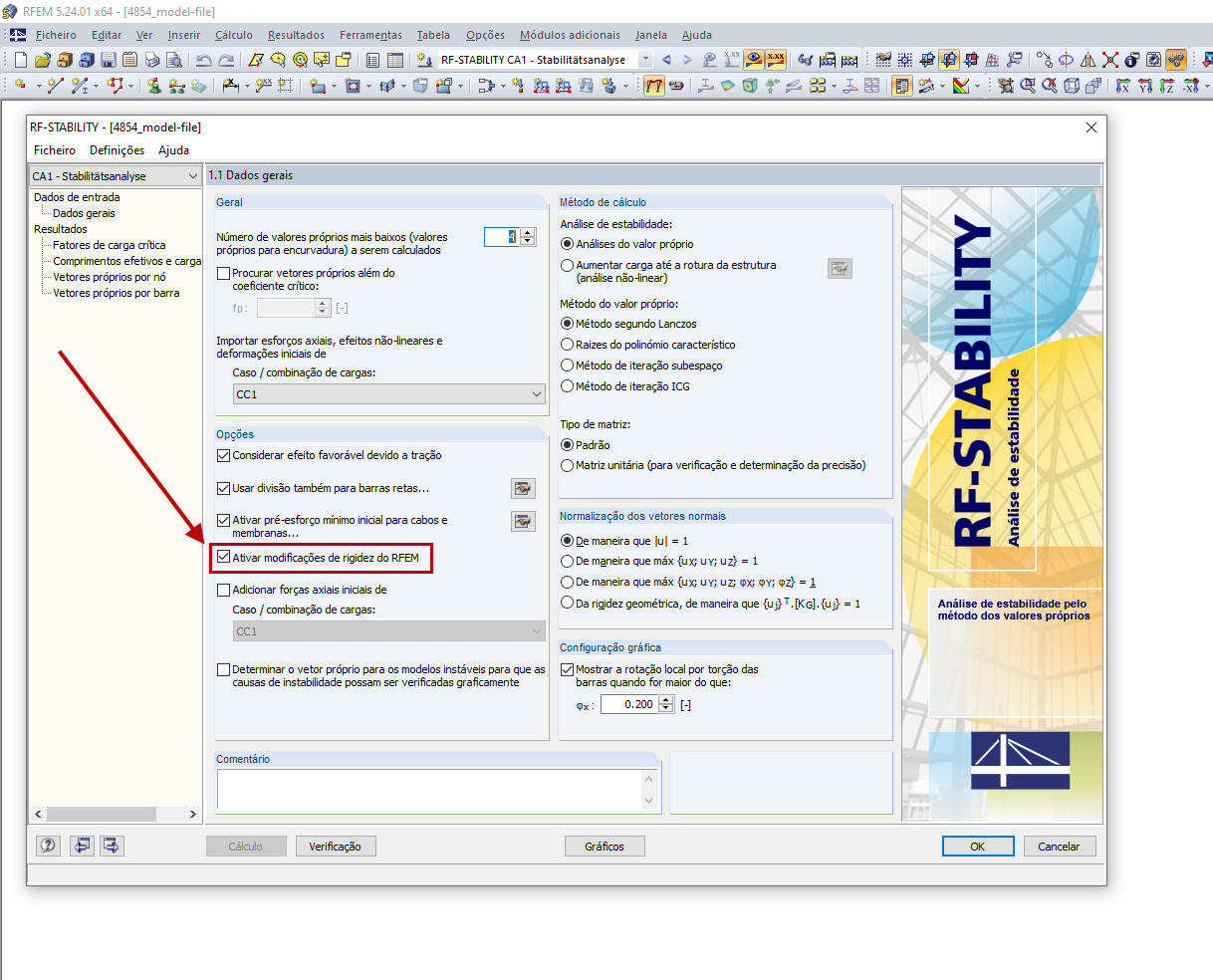Click the help question mark icon in dialog

[47, 846]
